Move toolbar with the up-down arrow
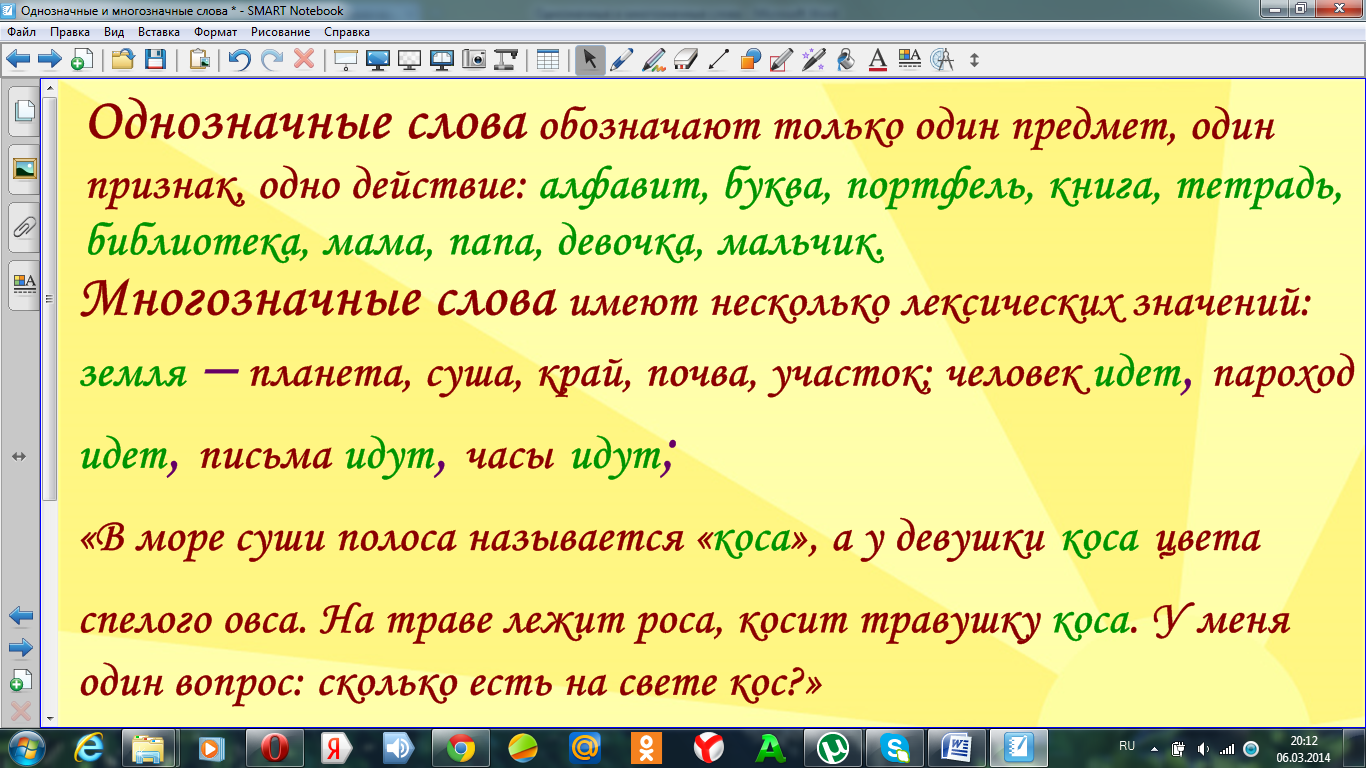 point(975,60)
